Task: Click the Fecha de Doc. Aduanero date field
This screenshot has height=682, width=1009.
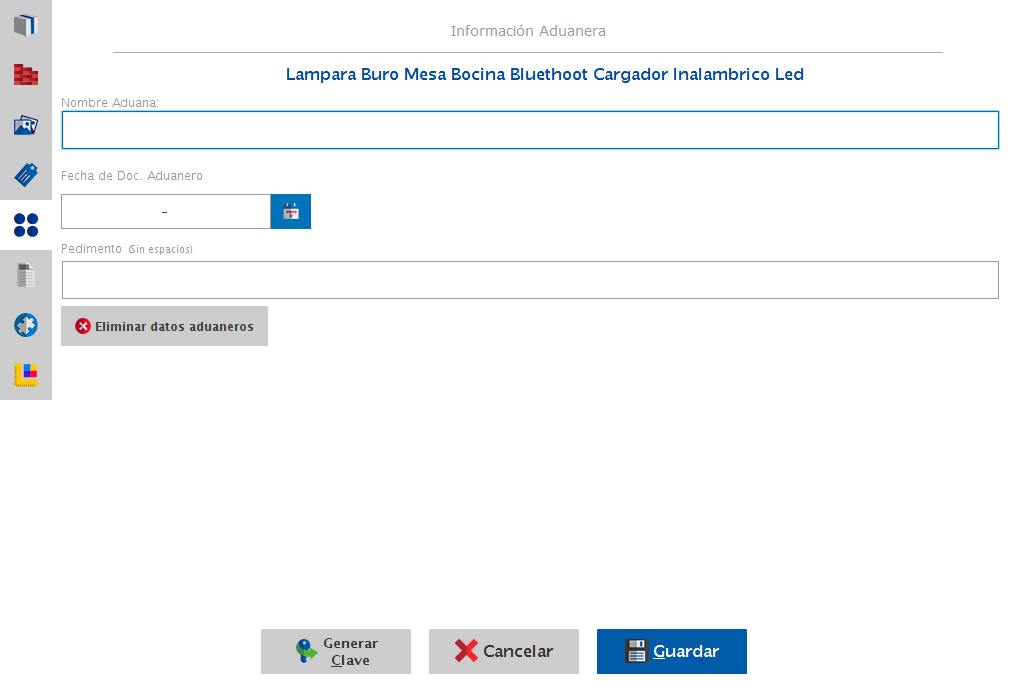Action: pos(166,212)
